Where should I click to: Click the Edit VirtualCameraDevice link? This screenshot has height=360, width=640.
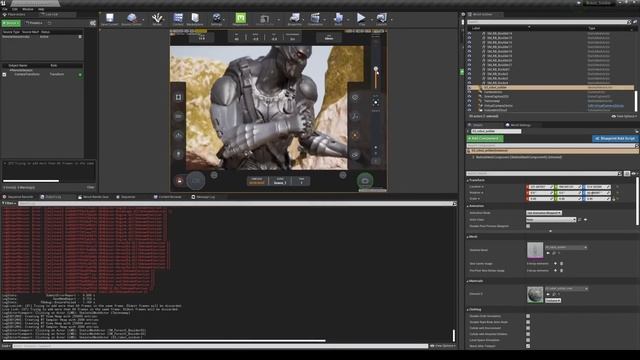(x=606, y=106)
